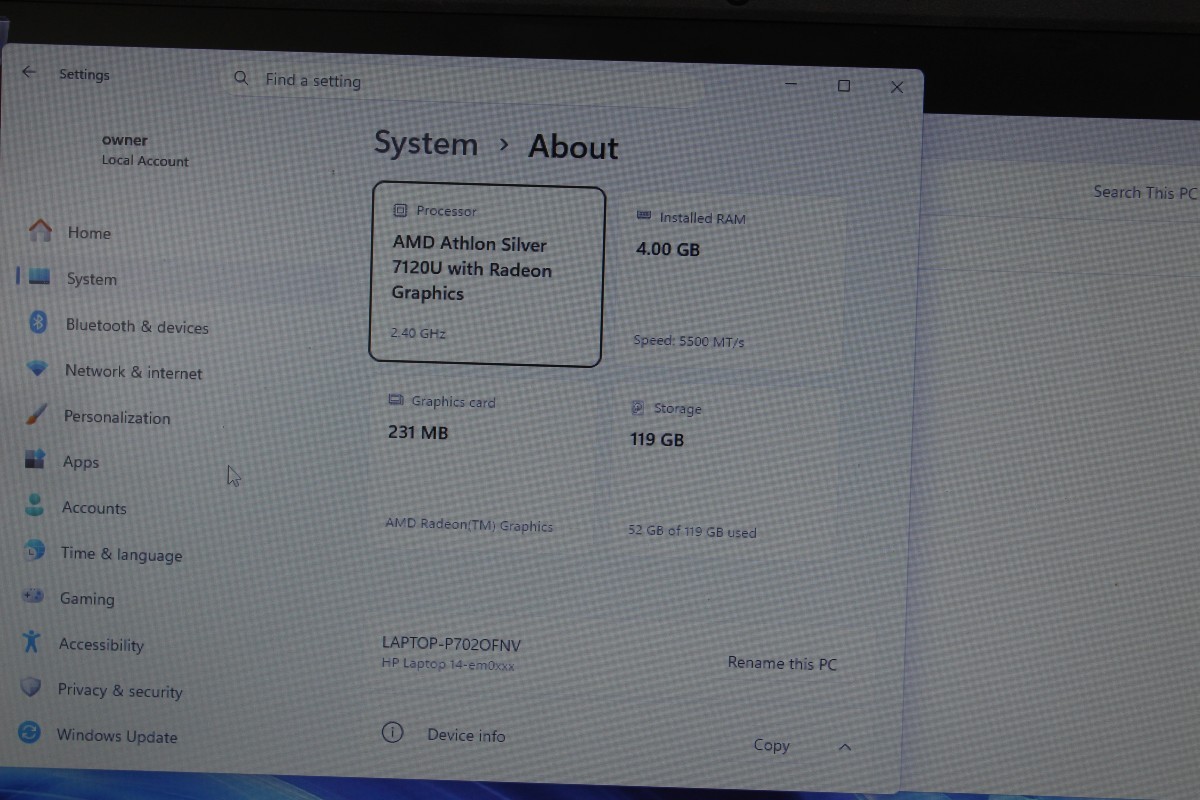This screenshot has height=800, width=1200.
Task: Click the Network wifi icon in sidebar
Action: tap(37, 369)
